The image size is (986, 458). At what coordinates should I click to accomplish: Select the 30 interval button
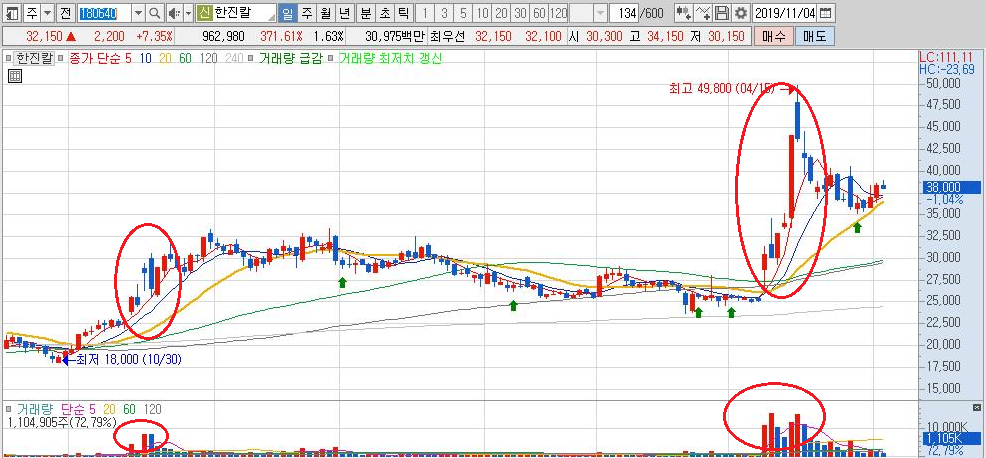[x=520, y=13]
